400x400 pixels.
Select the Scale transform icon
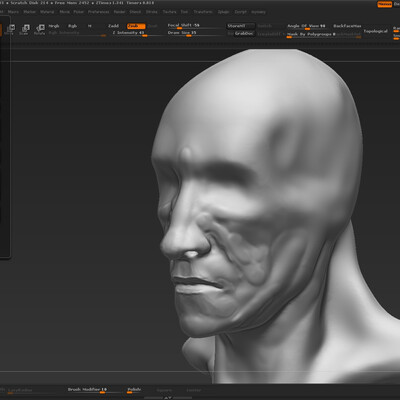pos(24,29)
